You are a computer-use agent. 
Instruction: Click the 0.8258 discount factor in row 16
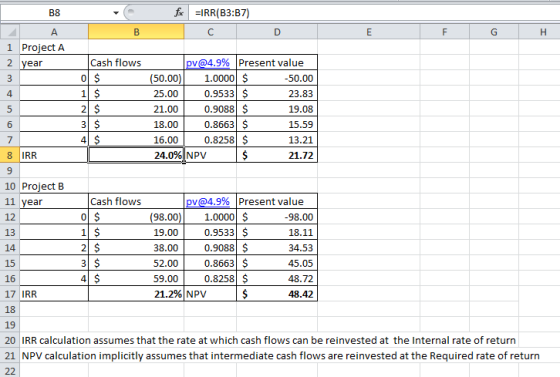click(x=210, y=278)
